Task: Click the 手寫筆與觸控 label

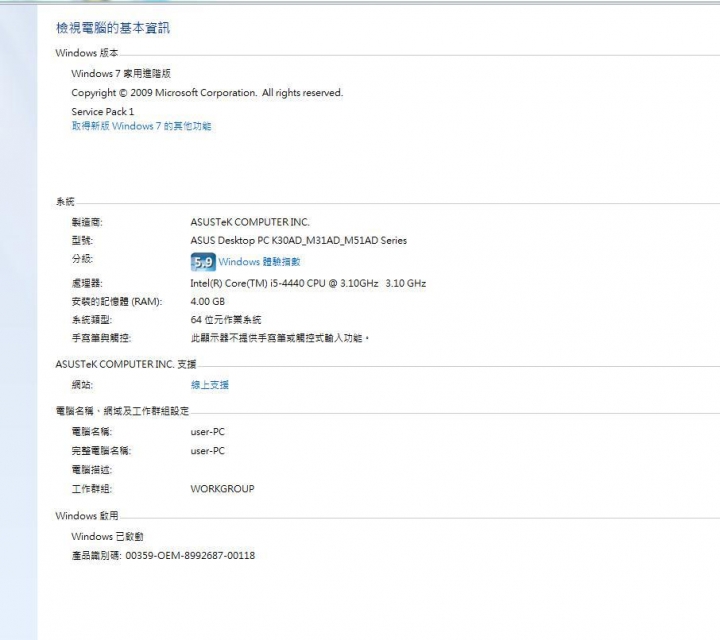Action: click(x=101, y=338)
